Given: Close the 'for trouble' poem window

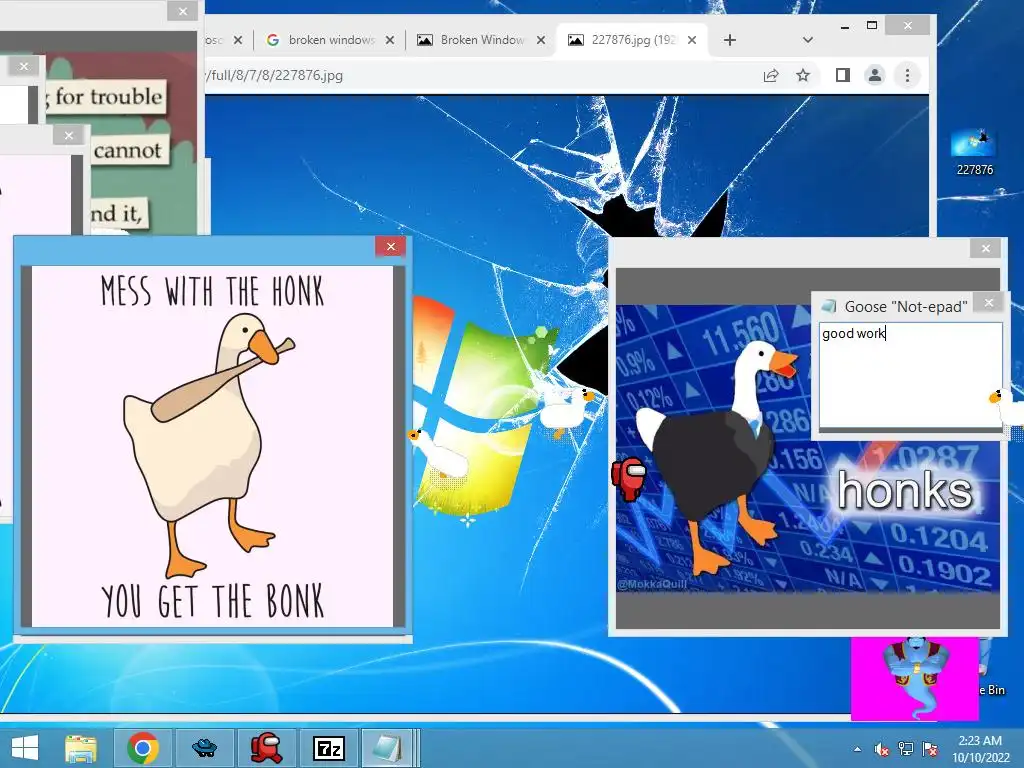Looking at the screenshot, I should (x=183, y=11).
